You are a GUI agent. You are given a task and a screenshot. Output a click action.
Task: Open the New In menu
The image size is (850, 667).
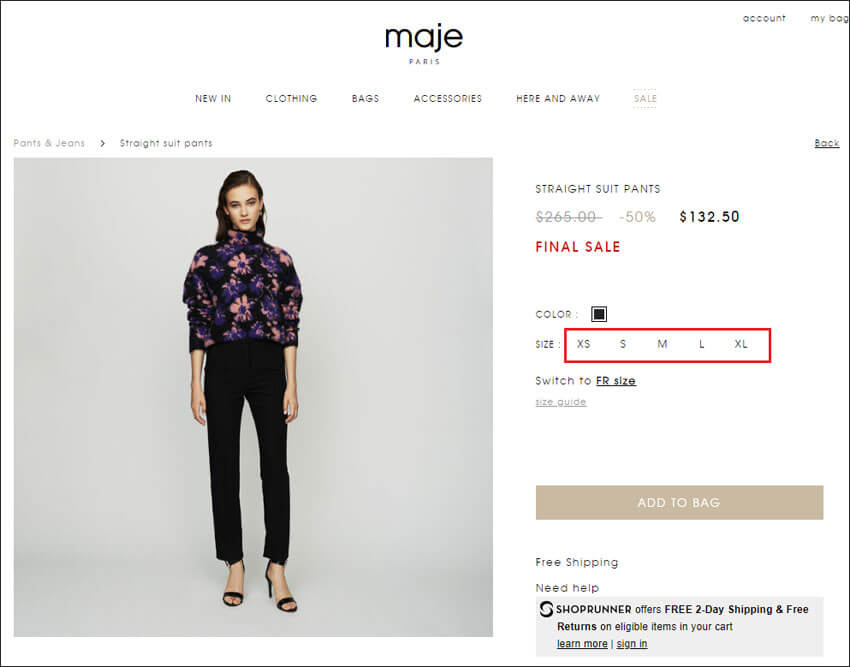(x=213, y=99)
